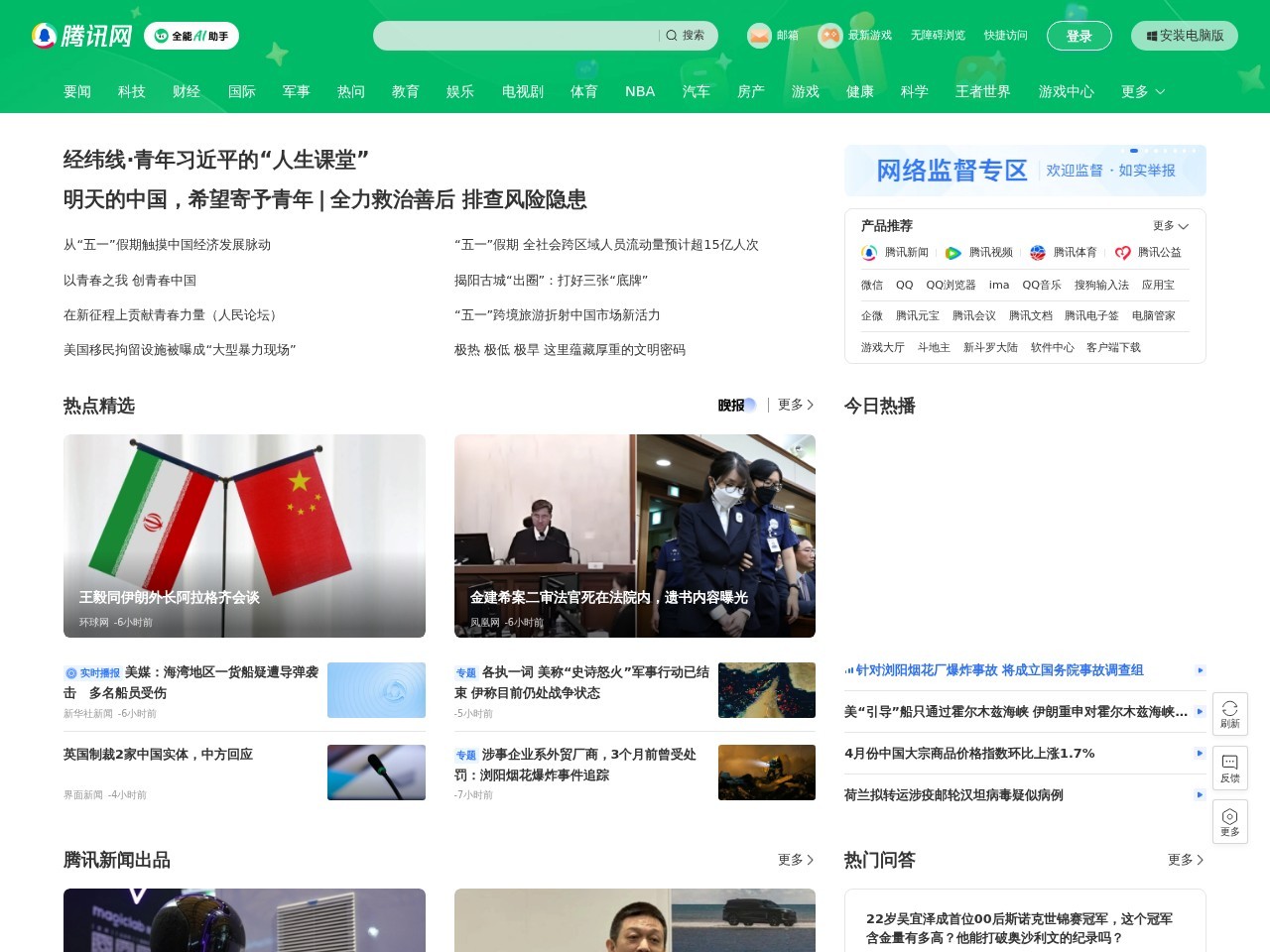
Task: Open the Iran and China flags thumbnail
Action: click(244, 535)
